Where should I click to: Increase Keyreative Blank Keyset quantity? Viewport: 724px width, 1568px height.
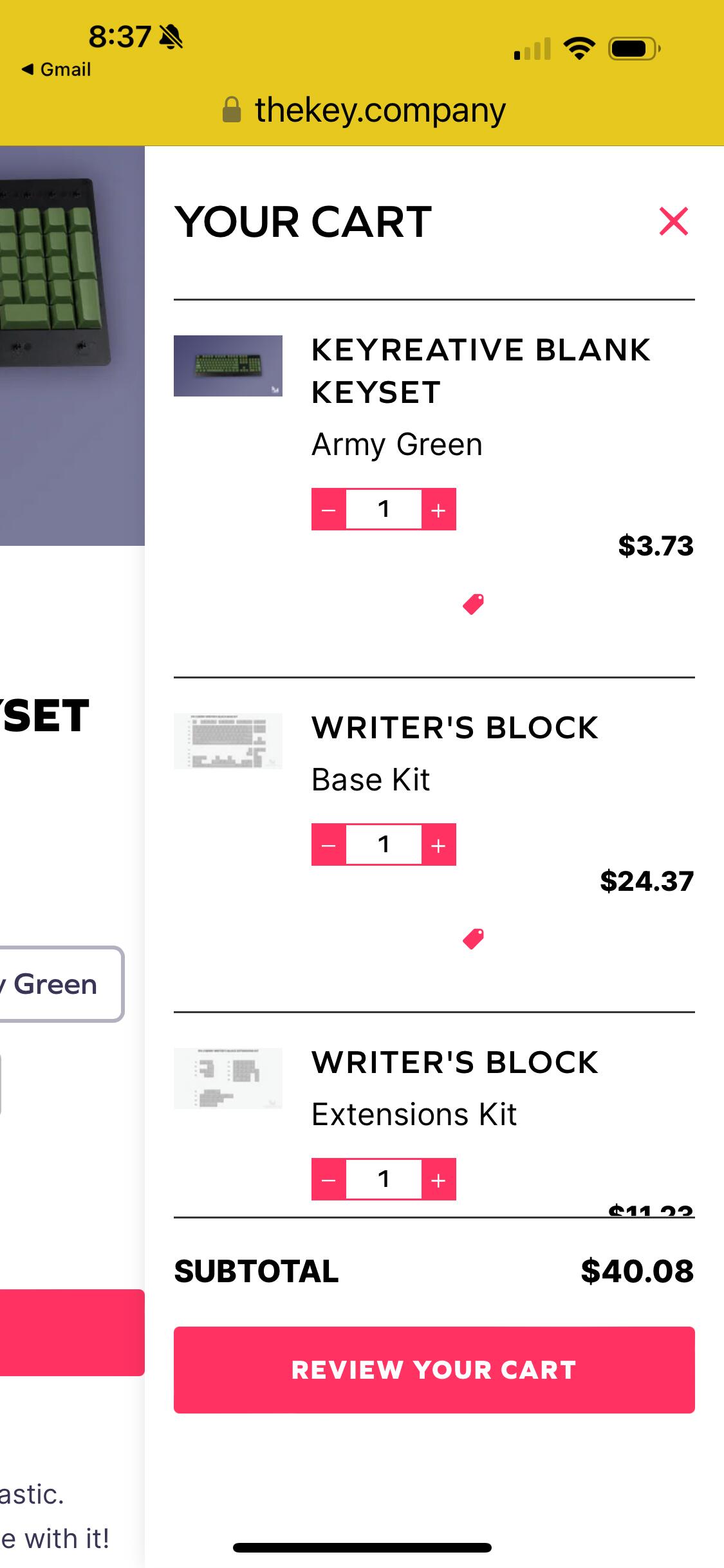coord(438,510)
